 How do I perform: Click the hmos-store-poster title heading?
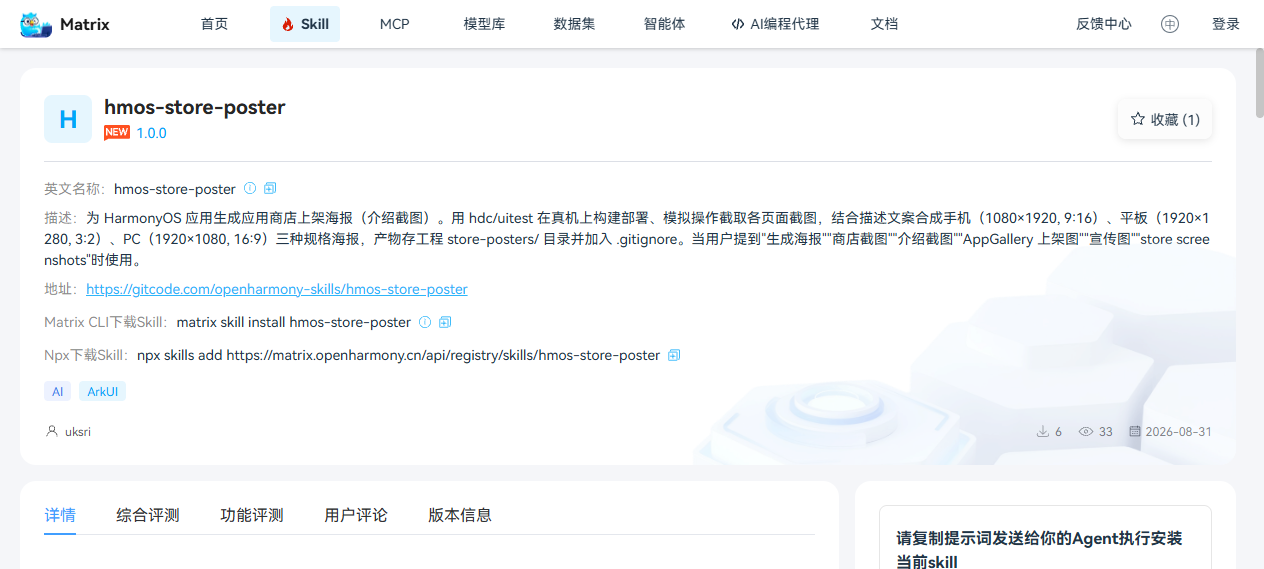(x=195, y=107)
